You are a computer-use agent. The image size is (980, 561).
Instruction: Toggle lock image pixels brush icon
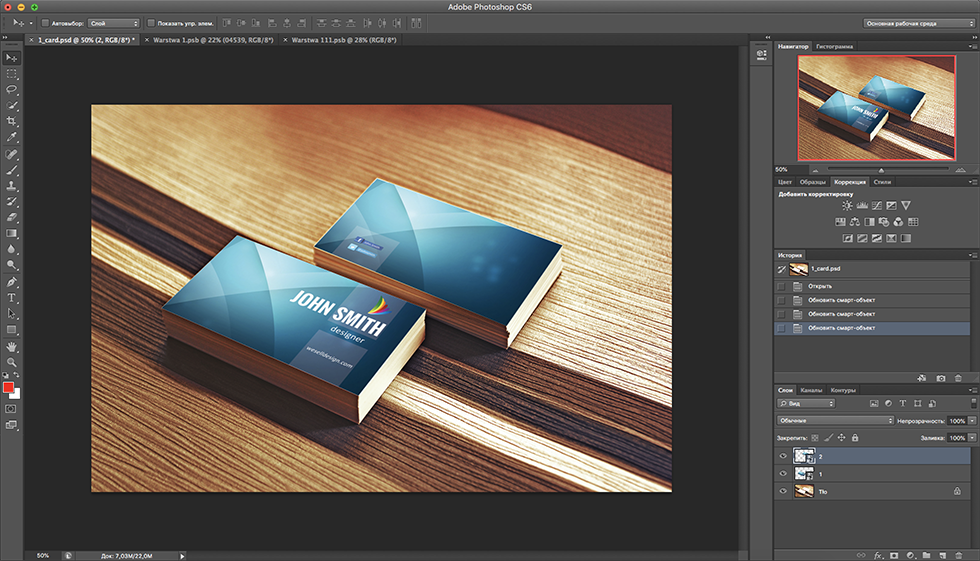click(828, 438)
